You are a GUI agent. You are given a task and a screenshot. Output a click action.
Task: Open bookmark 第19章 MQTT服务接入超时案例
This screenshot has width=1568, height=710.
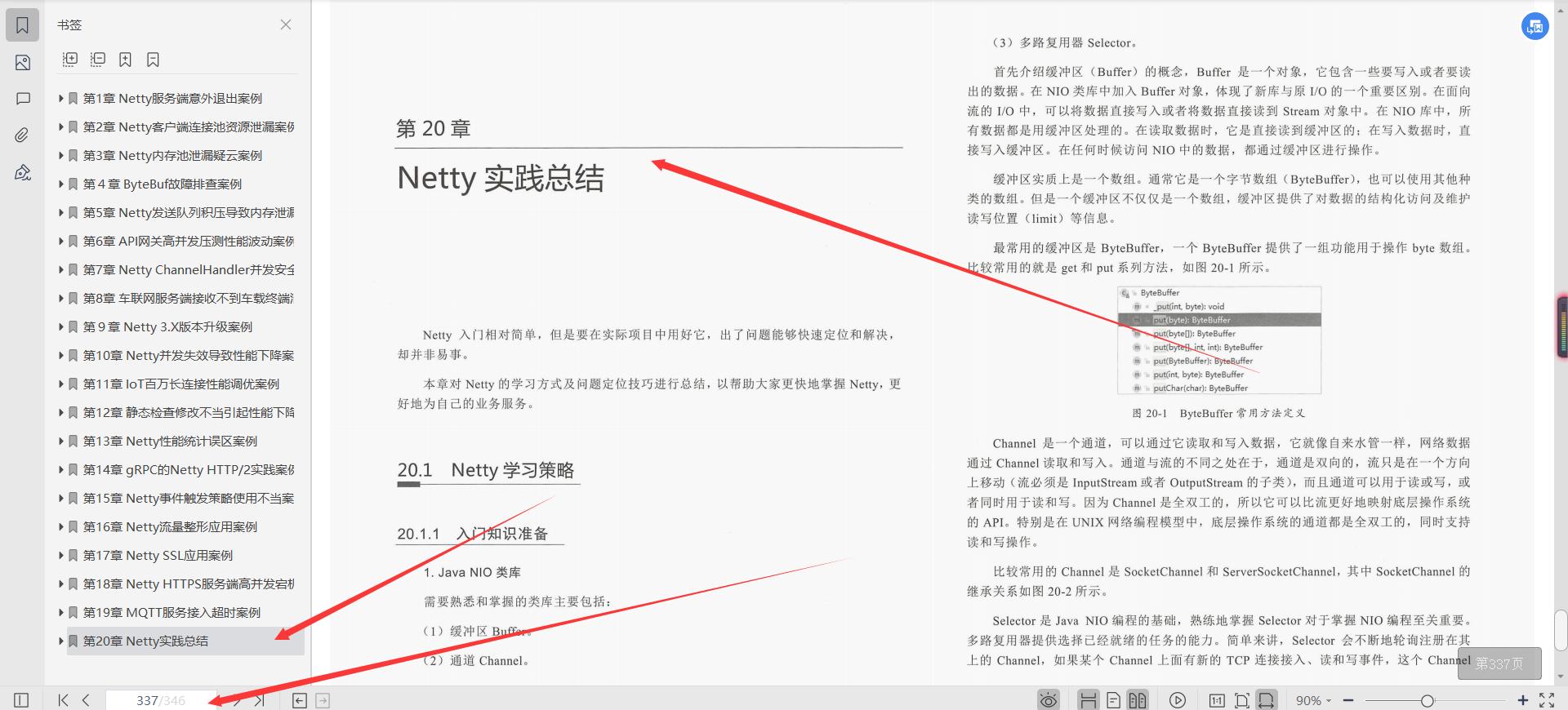171,612
